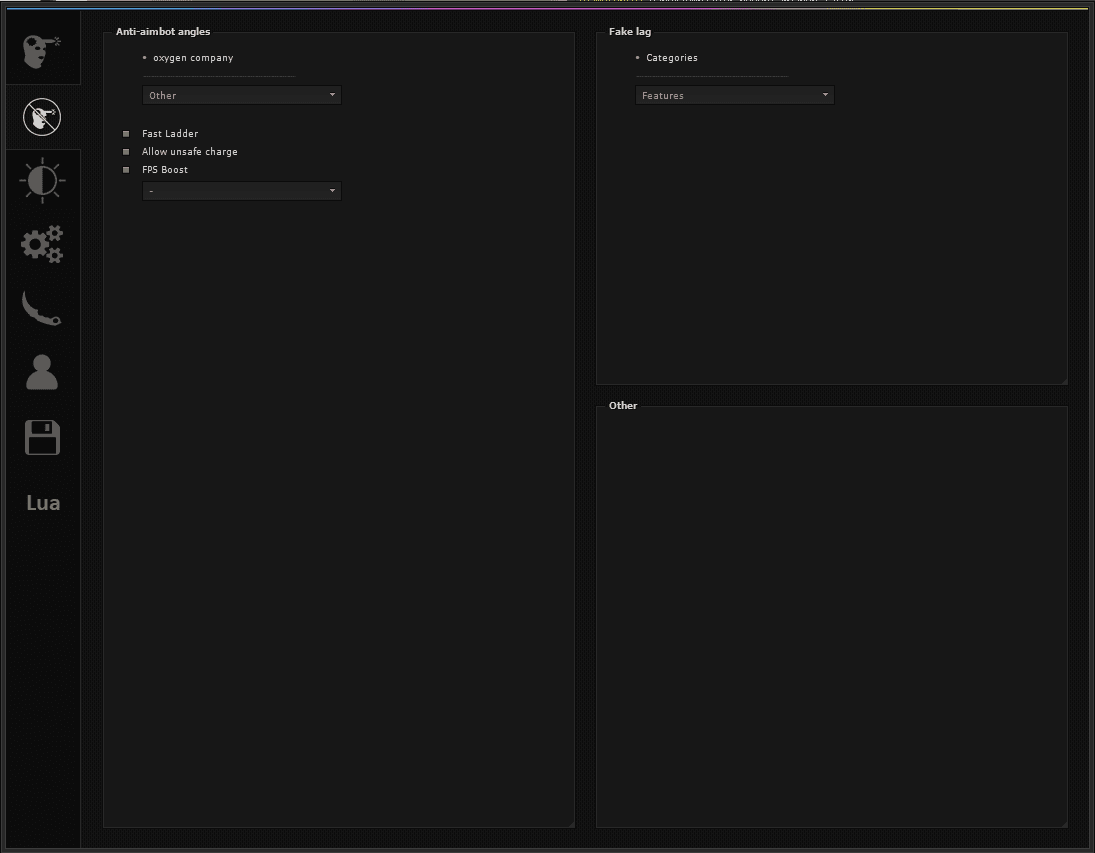Viewport: 1095px width, 853px height.
Task: Click the oxygen company label
Action: pyautogui.click(x=193, y=58)
